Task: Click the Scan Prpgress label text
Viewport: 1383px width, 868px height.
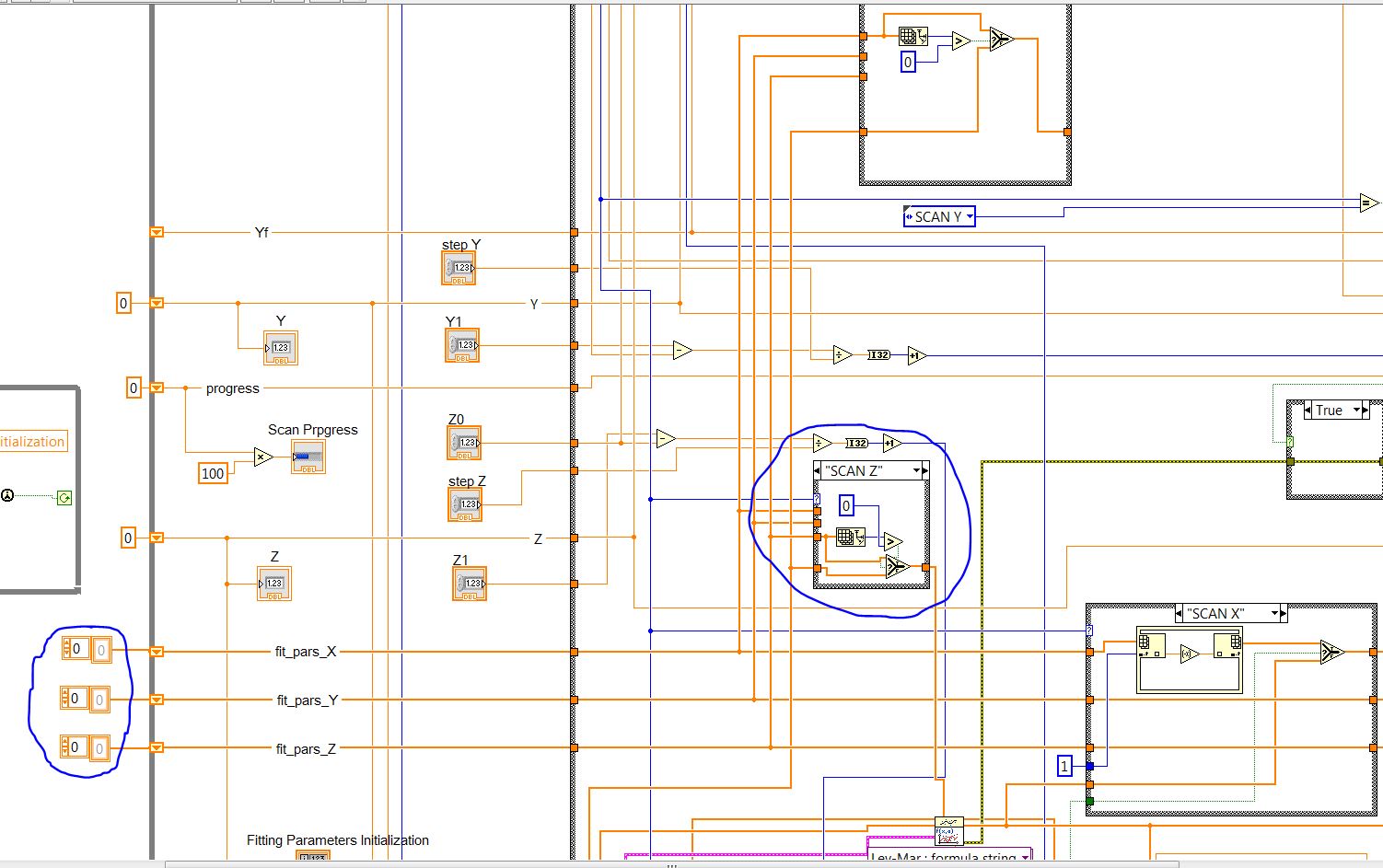Action: point(313,430)
